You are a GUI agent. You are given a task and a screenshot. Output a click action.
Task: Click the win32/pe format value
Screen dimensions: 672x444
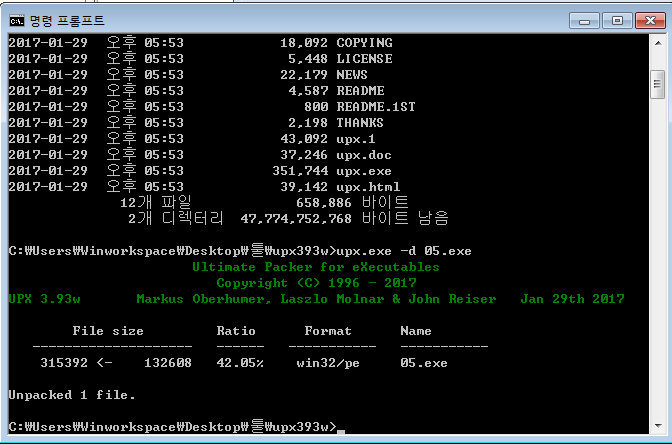point(328,363)
